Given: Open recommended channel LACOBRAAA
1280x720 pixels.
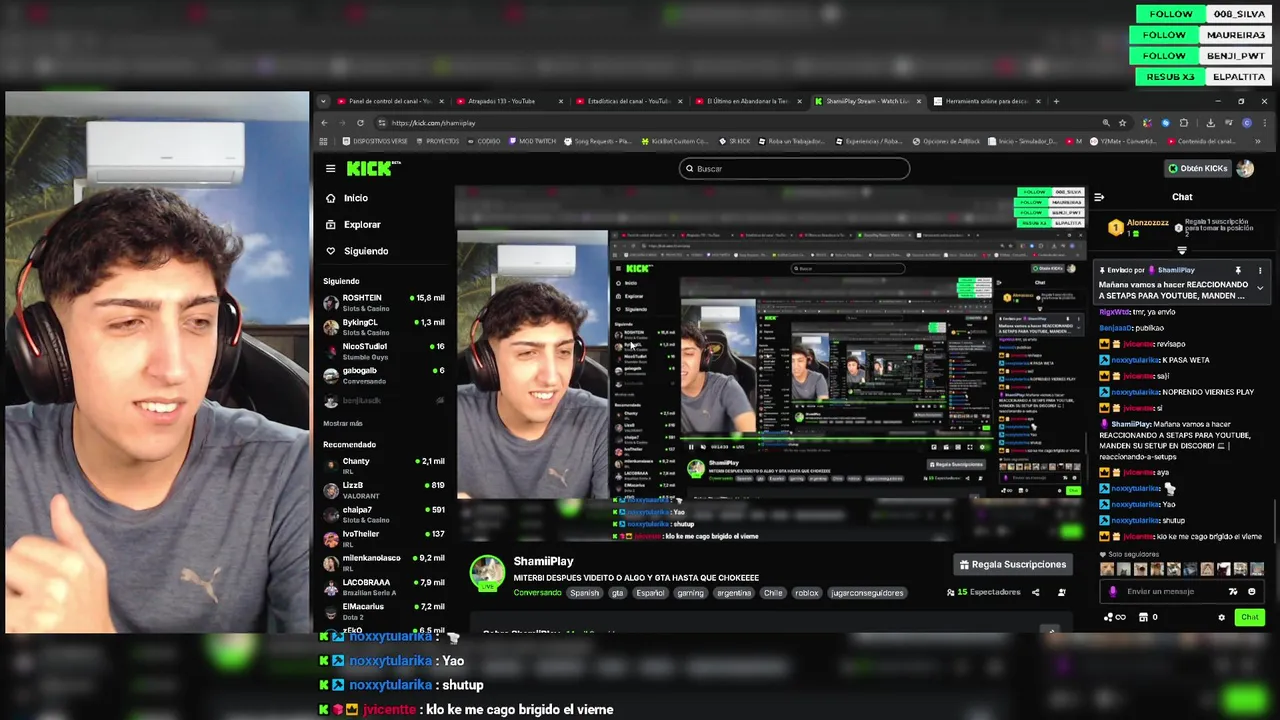Looking at the screenshot, I should (384, 587).
